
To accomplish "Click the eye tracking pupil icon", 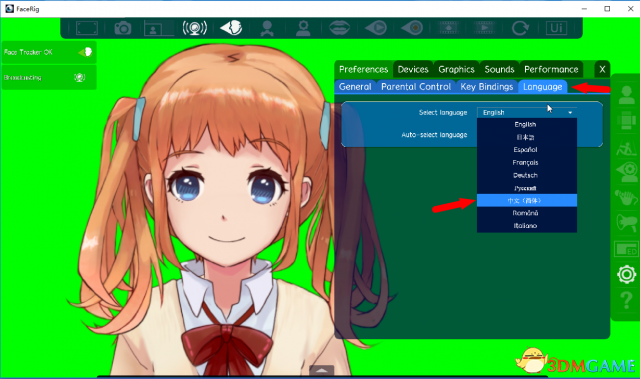I will click(412, 28).
